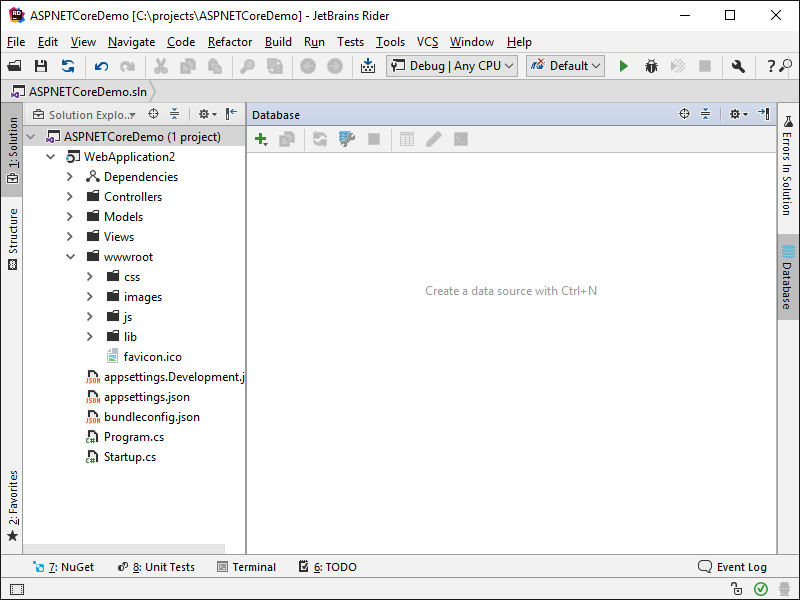
Task: Select favicon.ico file
Action: pyautogui.click(x=152, y=357)
